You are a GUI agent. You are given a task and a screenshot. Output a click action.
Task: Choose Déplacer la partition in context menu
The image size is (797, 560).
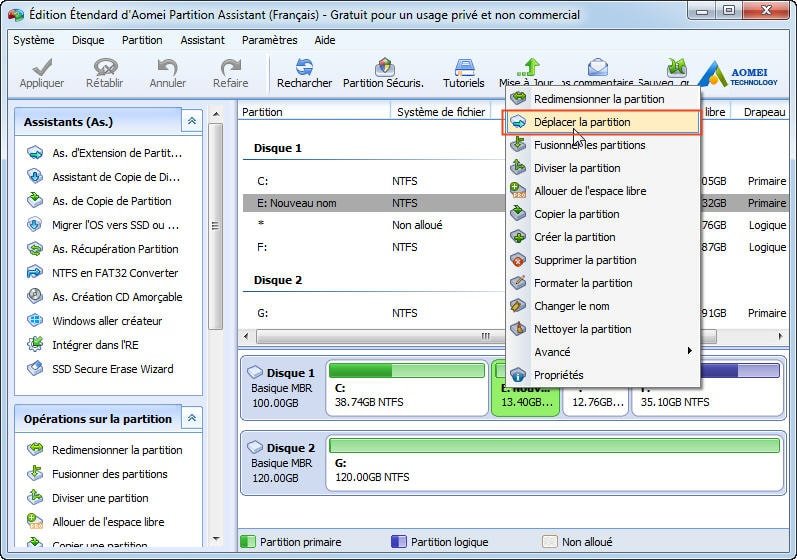pos(601,122)
